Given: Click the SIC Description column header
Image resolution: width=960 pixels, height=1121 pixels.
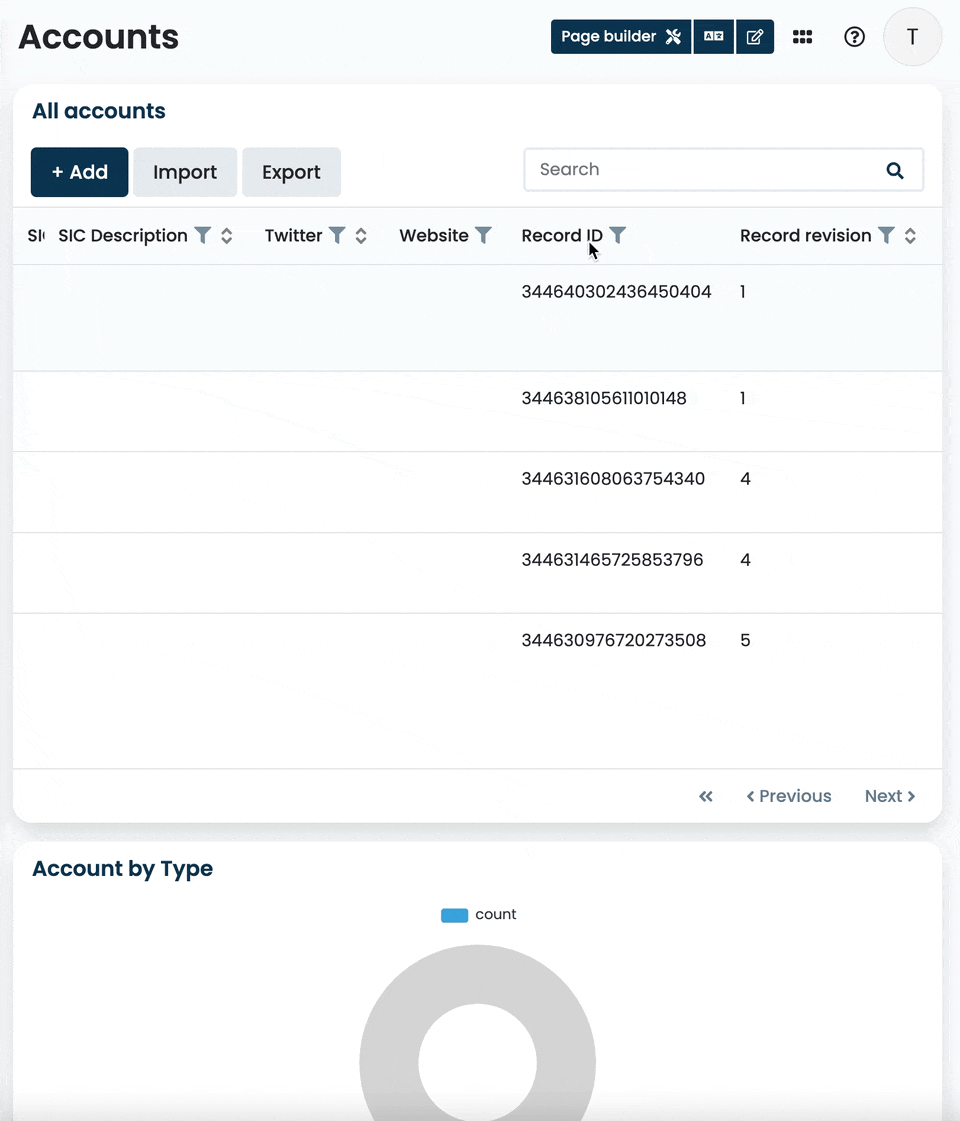Looking at the screenshot, I should click(x=123, y=235).
